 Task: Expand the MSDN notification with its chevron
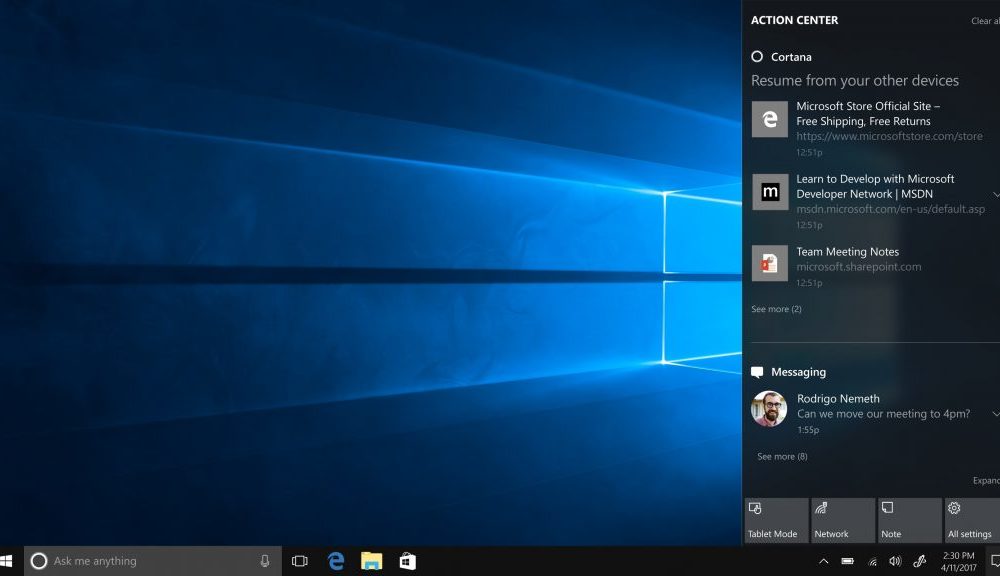pos(996,193)
